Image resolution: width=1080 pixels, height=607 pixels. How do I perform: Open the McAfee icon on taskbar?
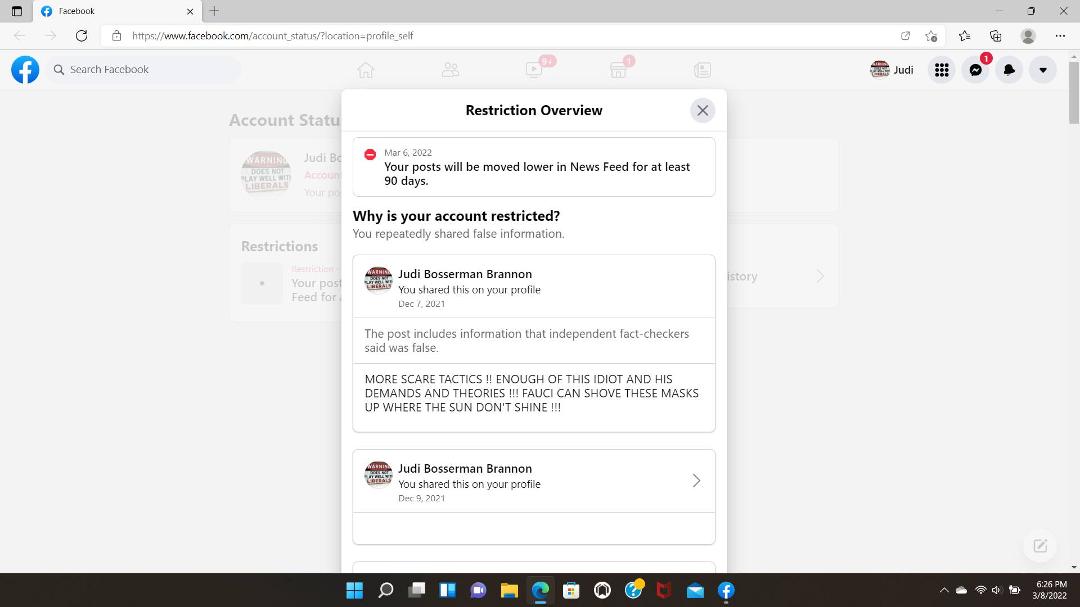(x=664, y=590)
